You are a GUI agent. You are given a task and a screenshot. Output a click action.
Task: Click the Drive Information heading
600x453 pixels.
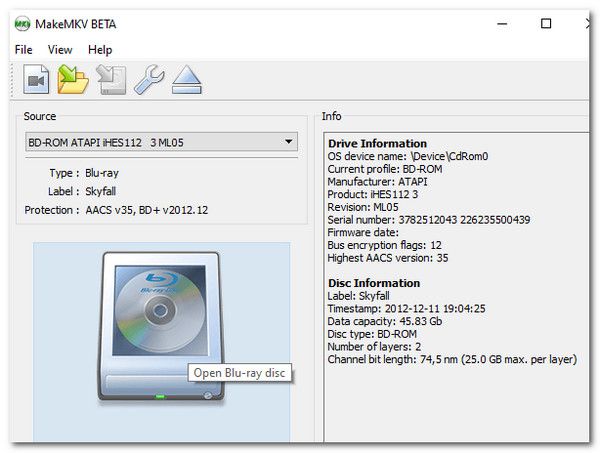[x=377, y=143]
